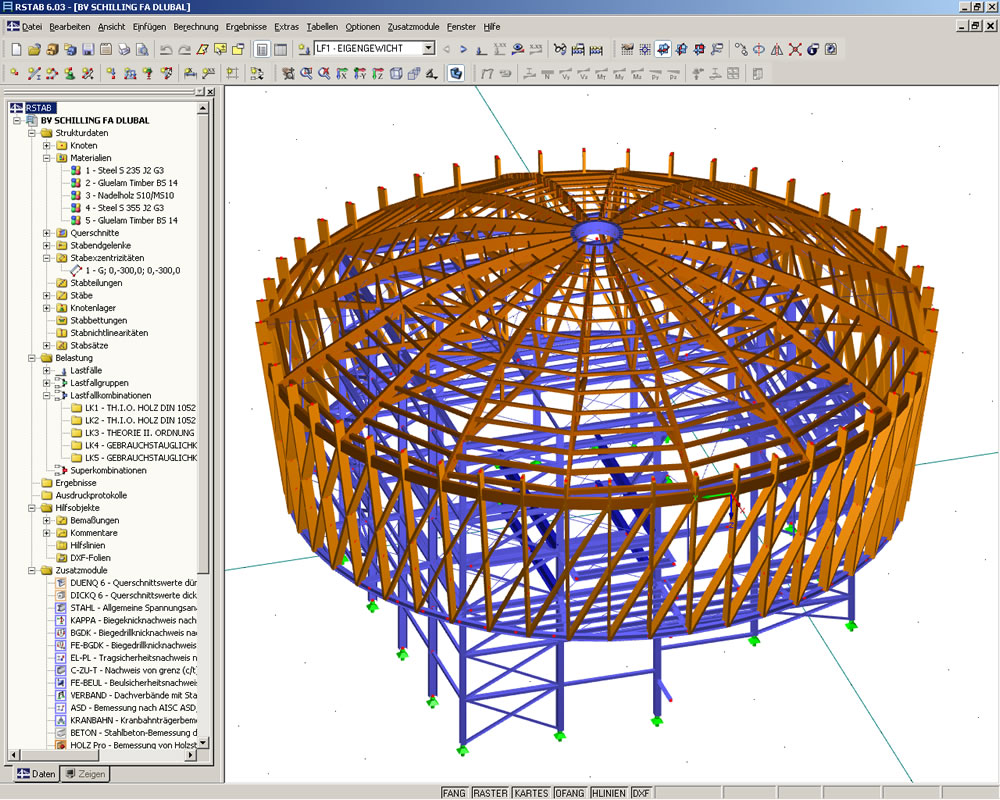Screen dimensions: 1000x800
Task: Collapse the Strukturdaten tree node
Action: click(31, 133)
